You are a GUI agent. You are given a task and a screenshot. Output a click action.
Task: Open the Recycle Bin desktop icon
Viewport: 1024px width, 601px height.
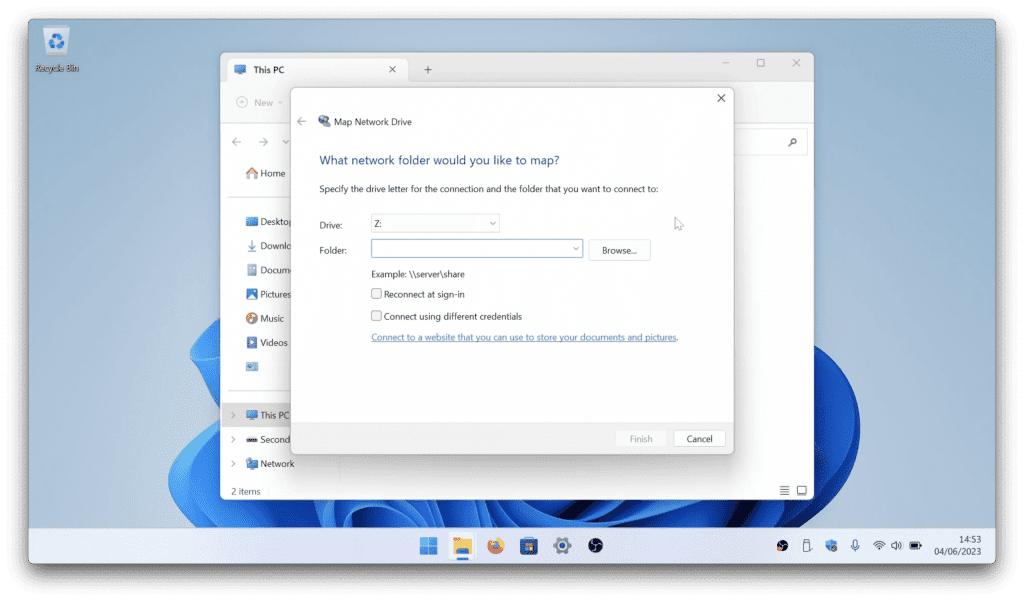57,50
